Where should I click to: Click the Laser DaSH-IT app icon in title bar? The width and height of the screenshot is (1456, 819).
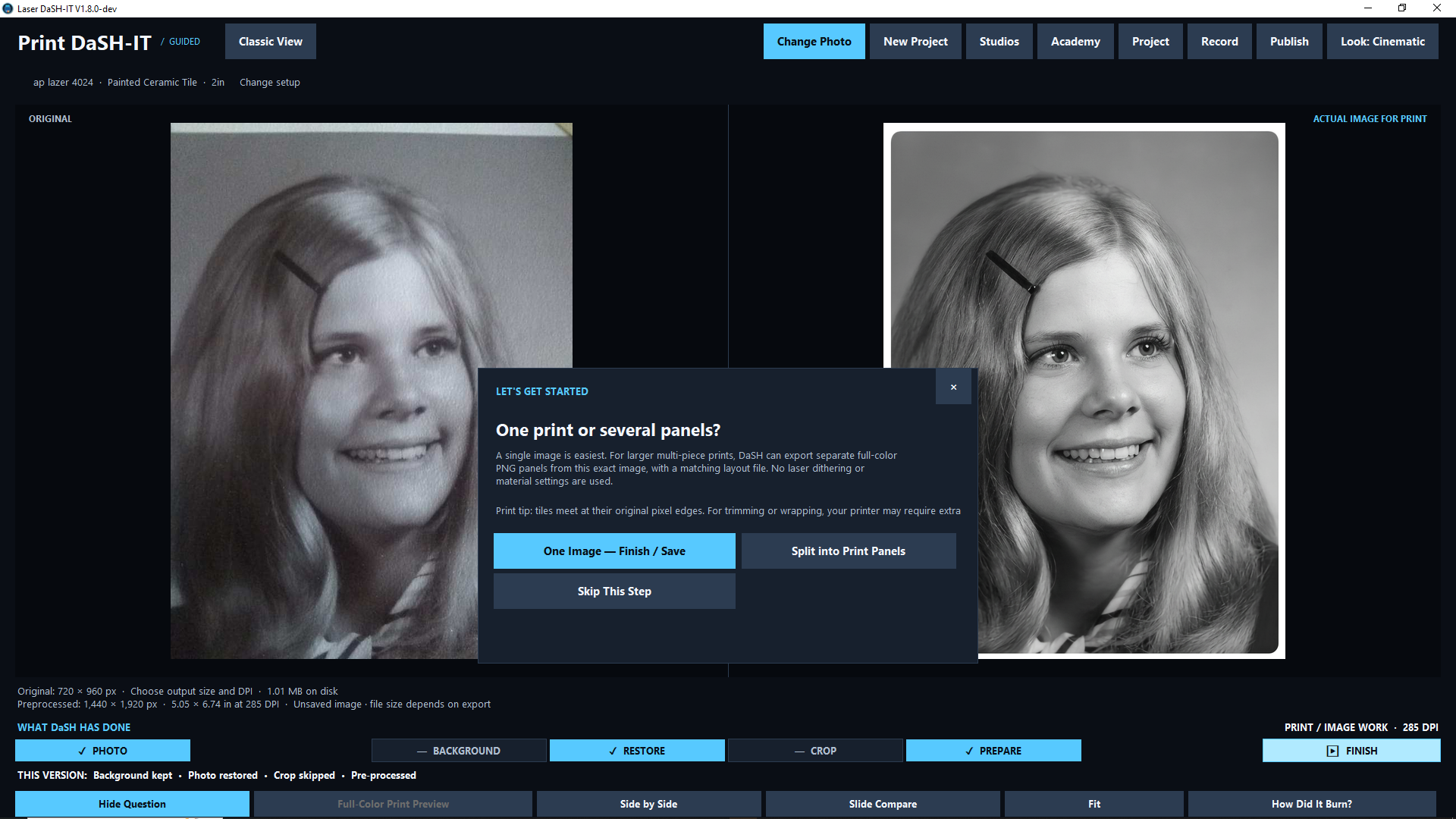point(8,8)
